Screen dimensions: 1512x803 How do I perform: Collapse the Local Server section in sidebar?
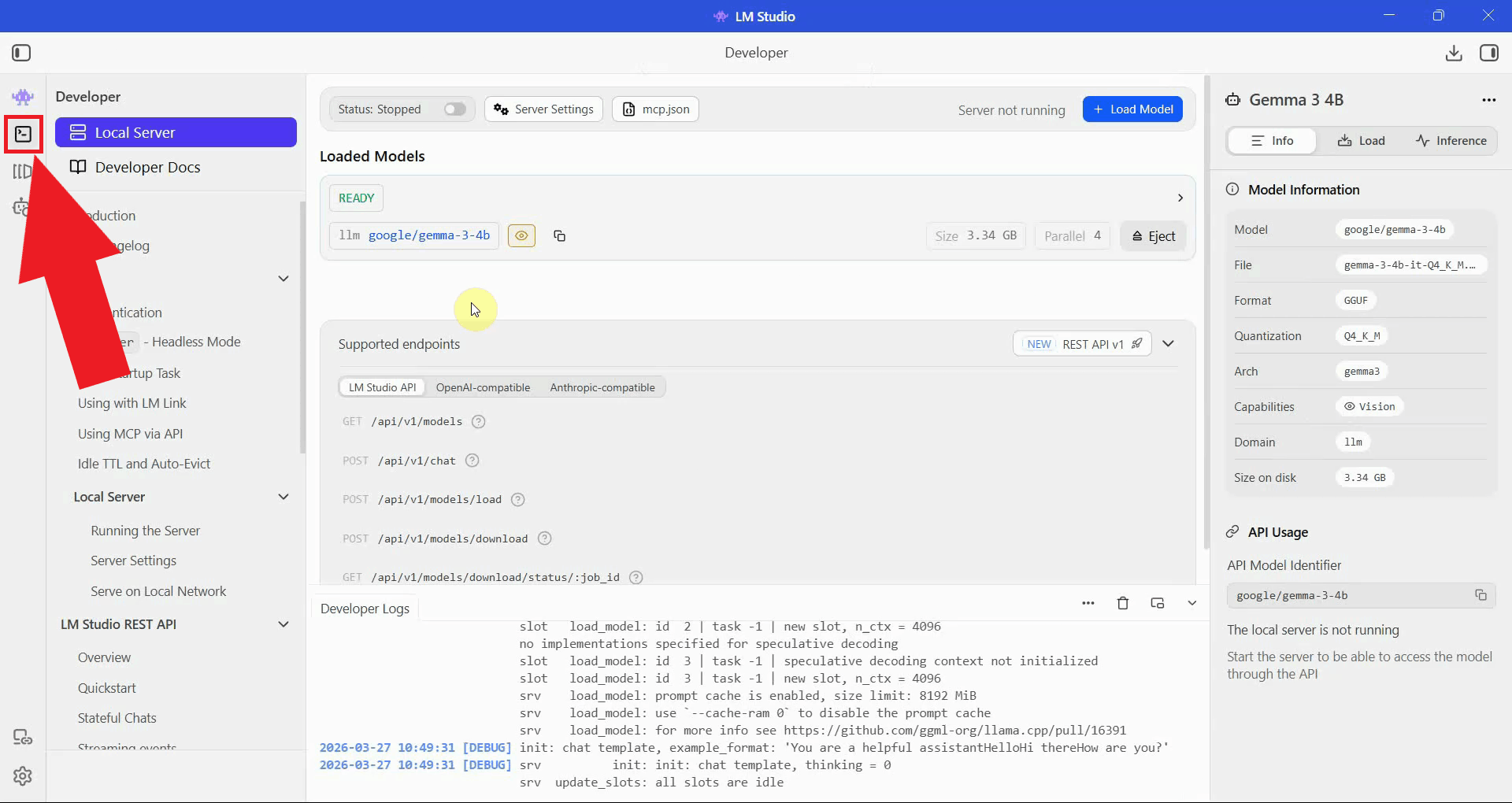pyautogui.click(x=283, y=497)
